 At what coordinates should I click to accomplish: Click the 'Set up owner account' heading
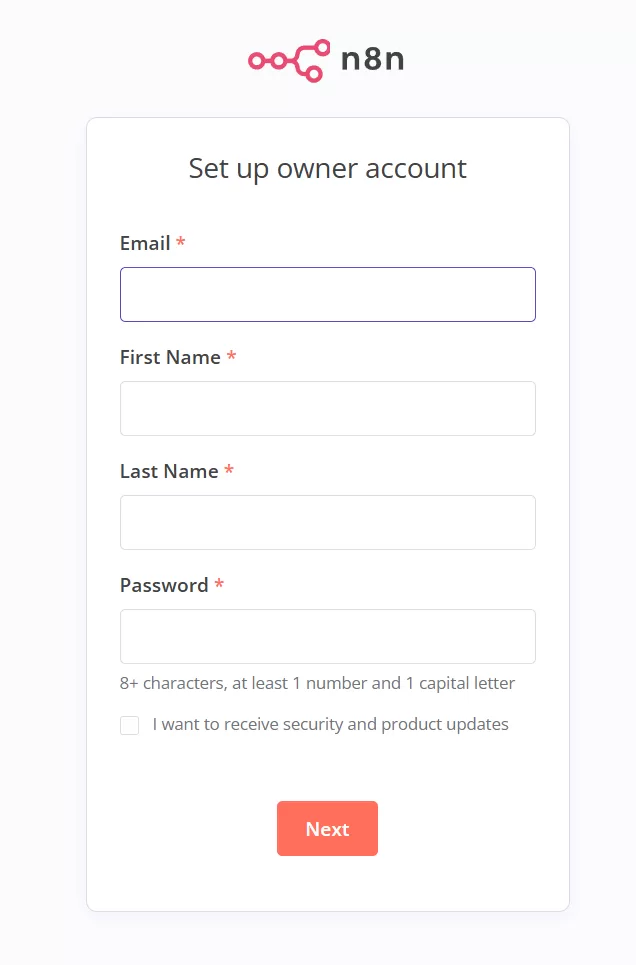327,168
